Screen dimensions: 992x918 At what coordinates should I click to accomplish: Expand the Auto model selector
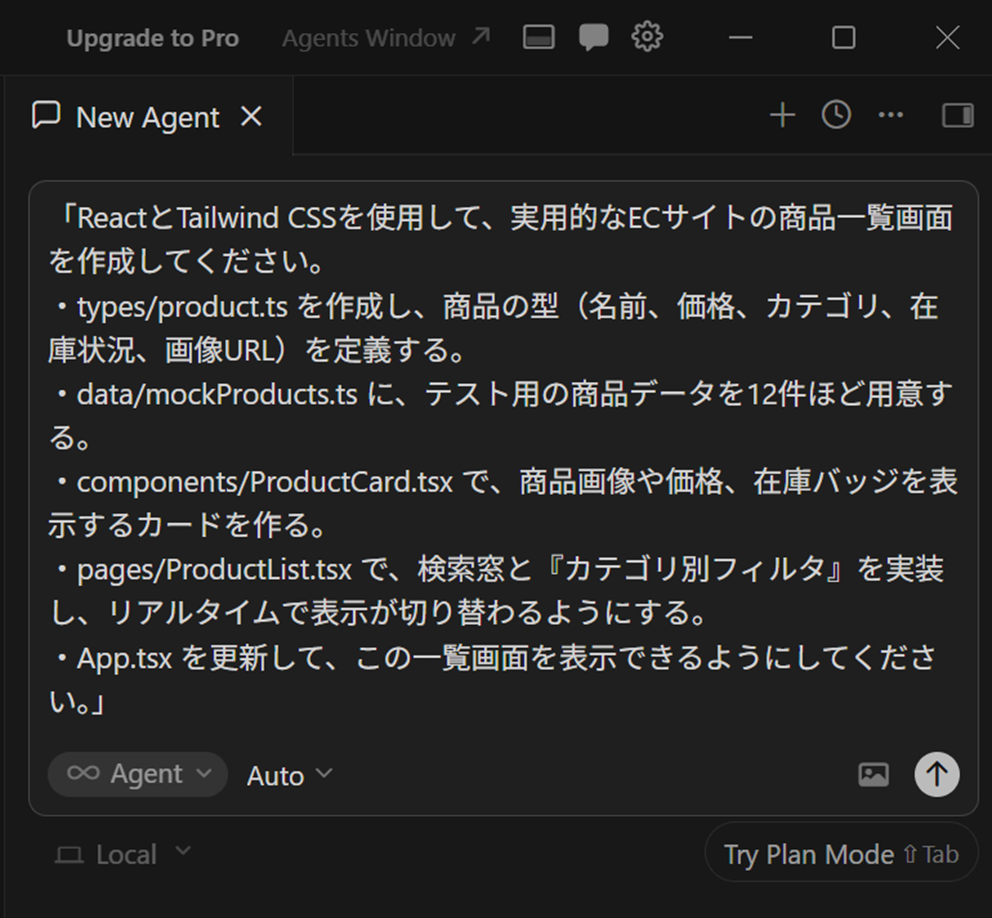(x=290, y=775)
